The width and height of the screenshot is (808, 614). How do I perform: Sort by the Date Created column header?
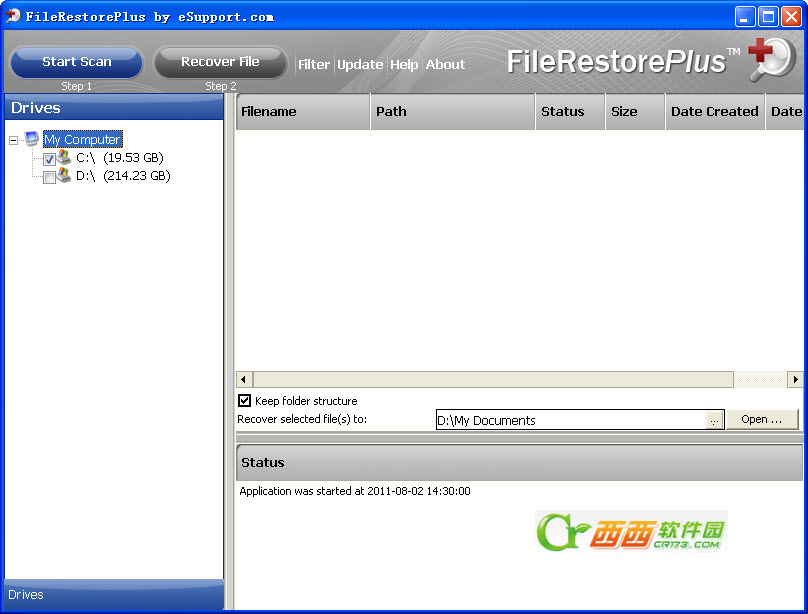tap(715, 111)
